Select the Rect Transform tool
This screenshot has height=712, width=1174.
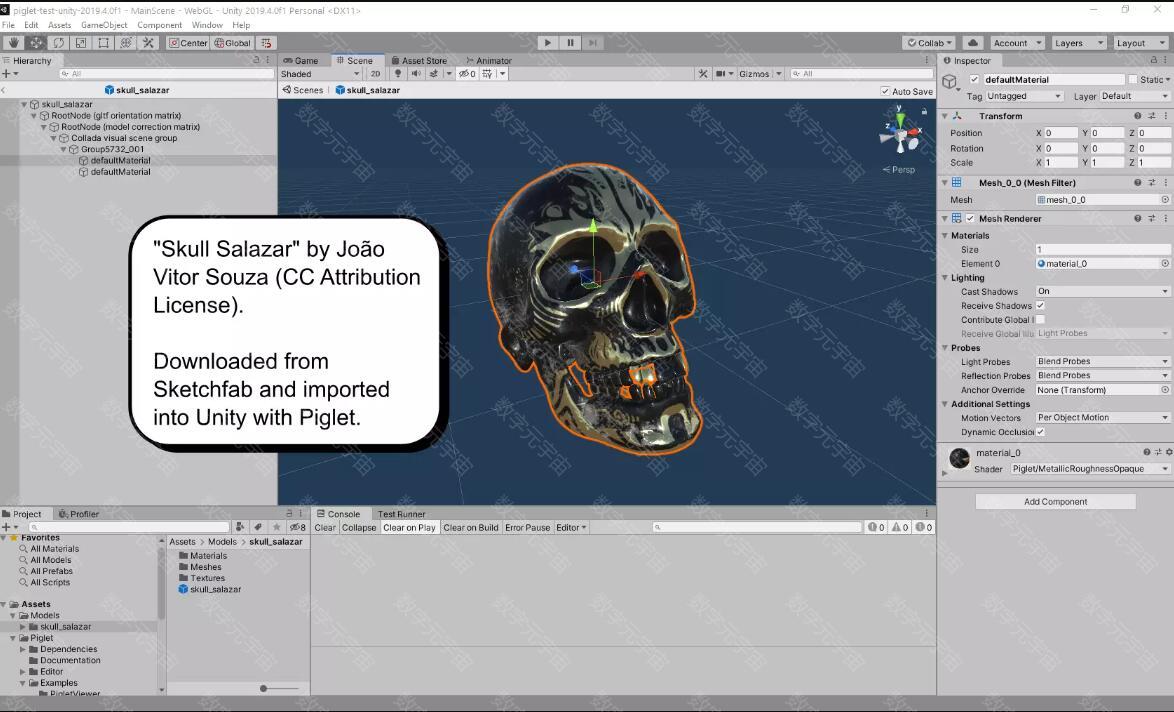coord(103,43)
